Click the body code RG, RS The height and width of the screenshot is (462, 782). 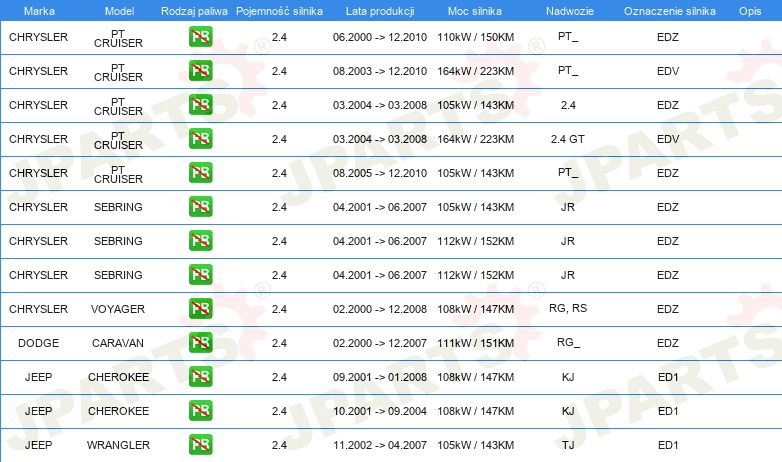[568, 308]
